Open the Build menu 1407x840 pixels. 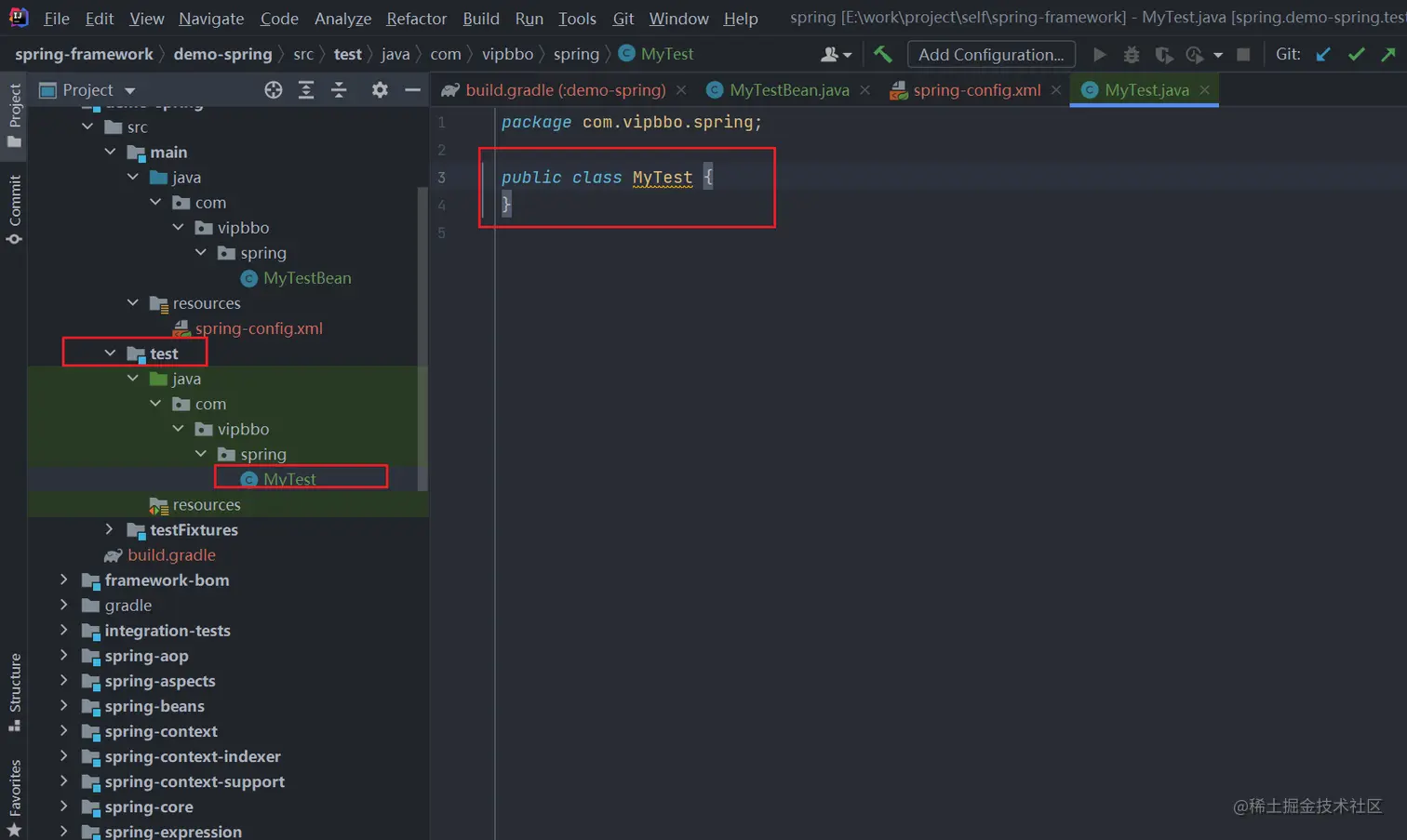[481, 18]
